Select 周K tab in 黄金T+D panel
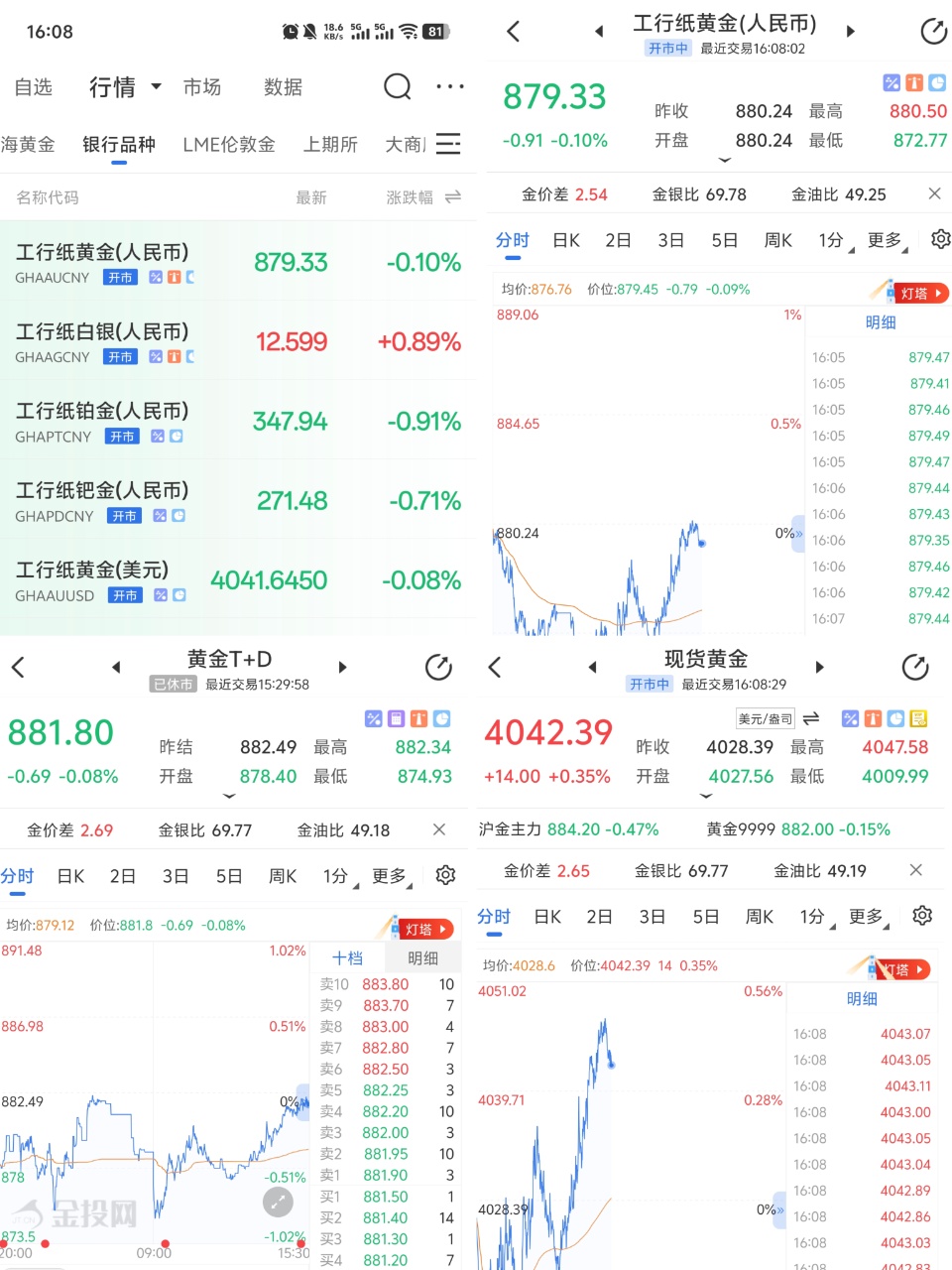This screenshot has height=1270, width=952. [283, 876]
